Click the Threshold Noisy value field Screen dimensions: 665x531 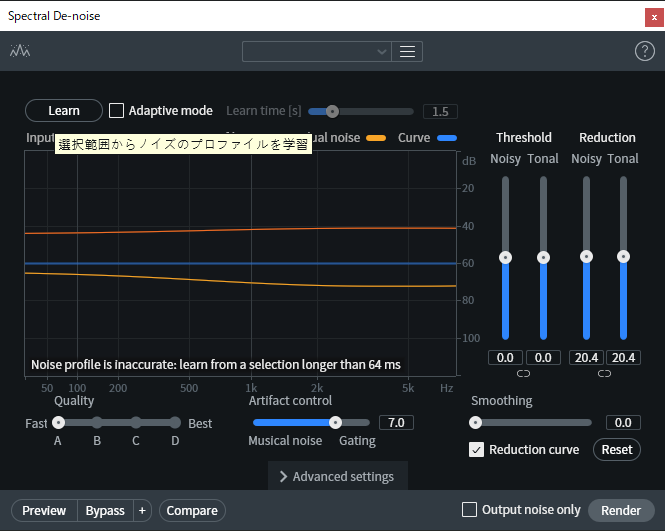coord(506,358)
